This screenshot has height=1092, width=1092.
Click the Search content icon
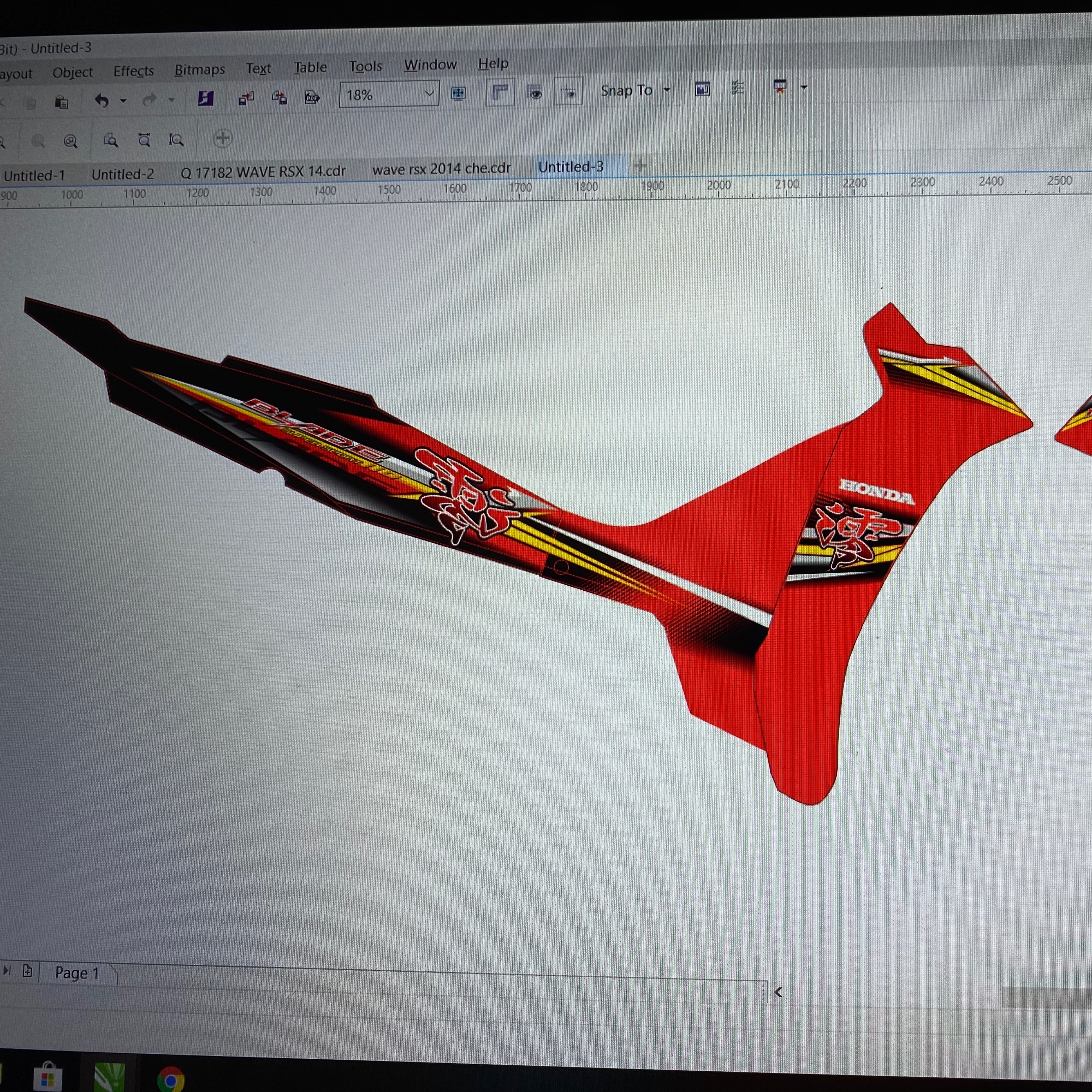tap(206, 98)
